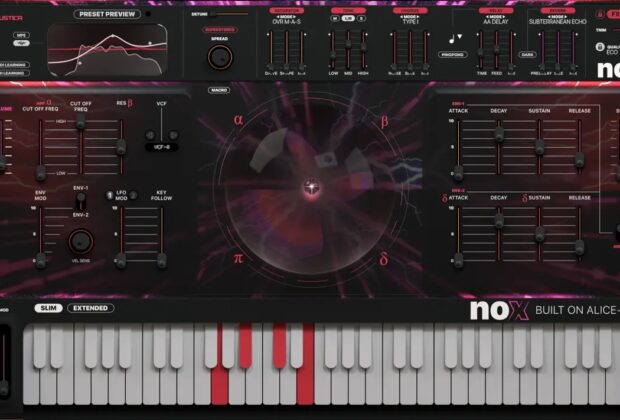Open the VCF-6 filter type selector

(161, 147)
